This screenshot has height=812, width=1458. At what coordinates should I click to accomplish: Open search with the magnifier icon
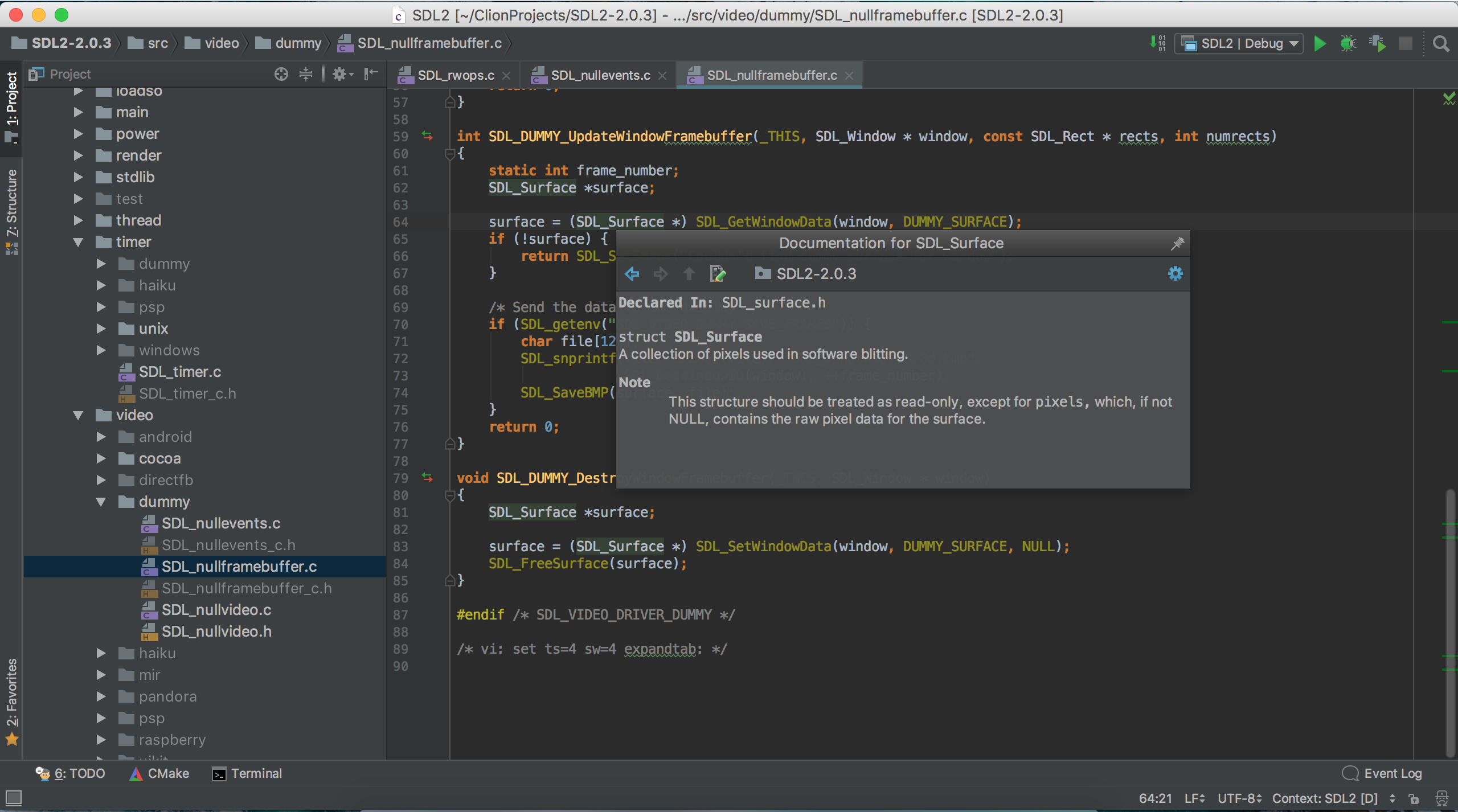[1441, 43]
